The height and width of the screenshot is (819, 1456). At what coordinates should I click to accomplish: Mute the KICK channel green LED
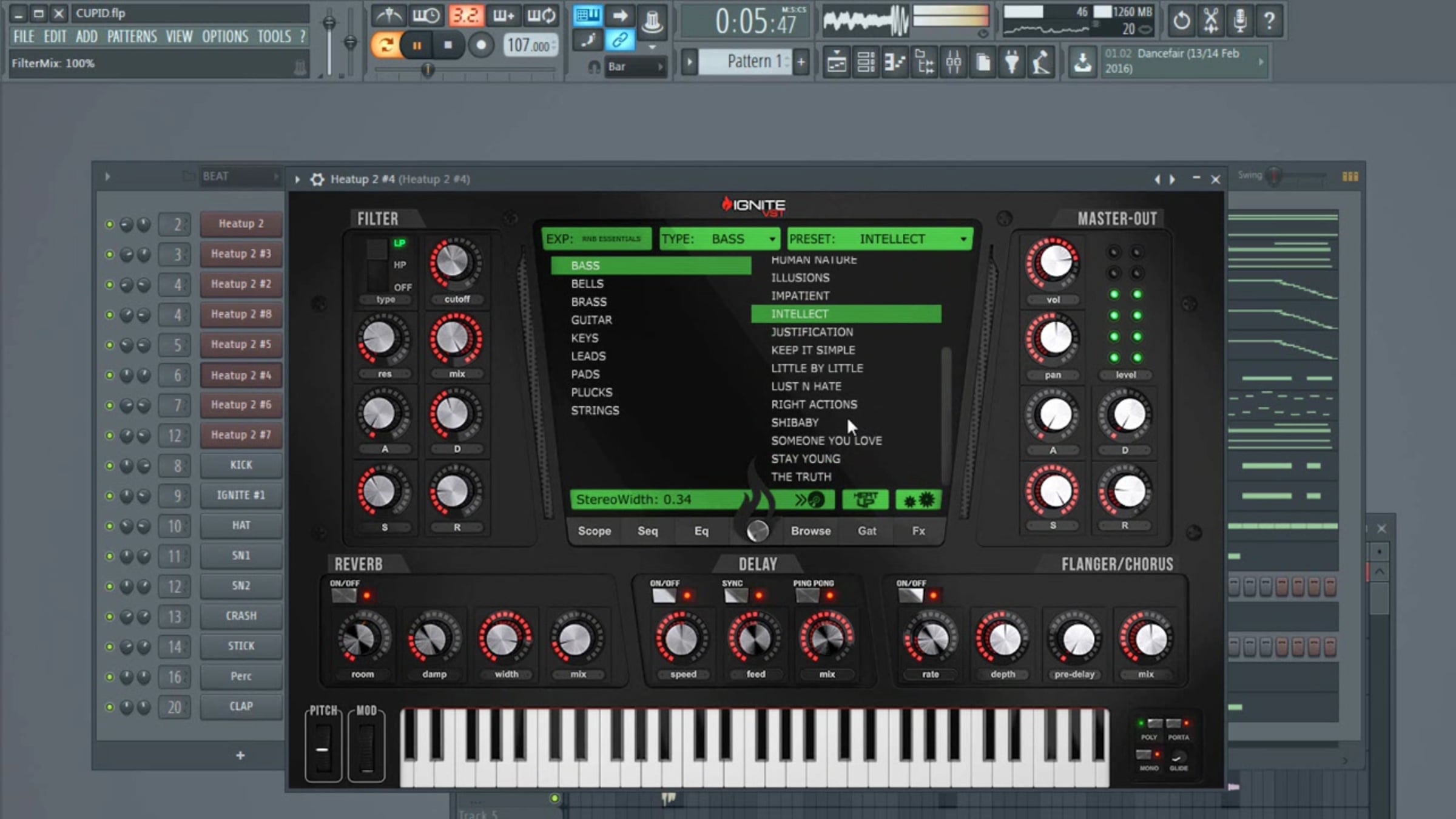point(110,465)
